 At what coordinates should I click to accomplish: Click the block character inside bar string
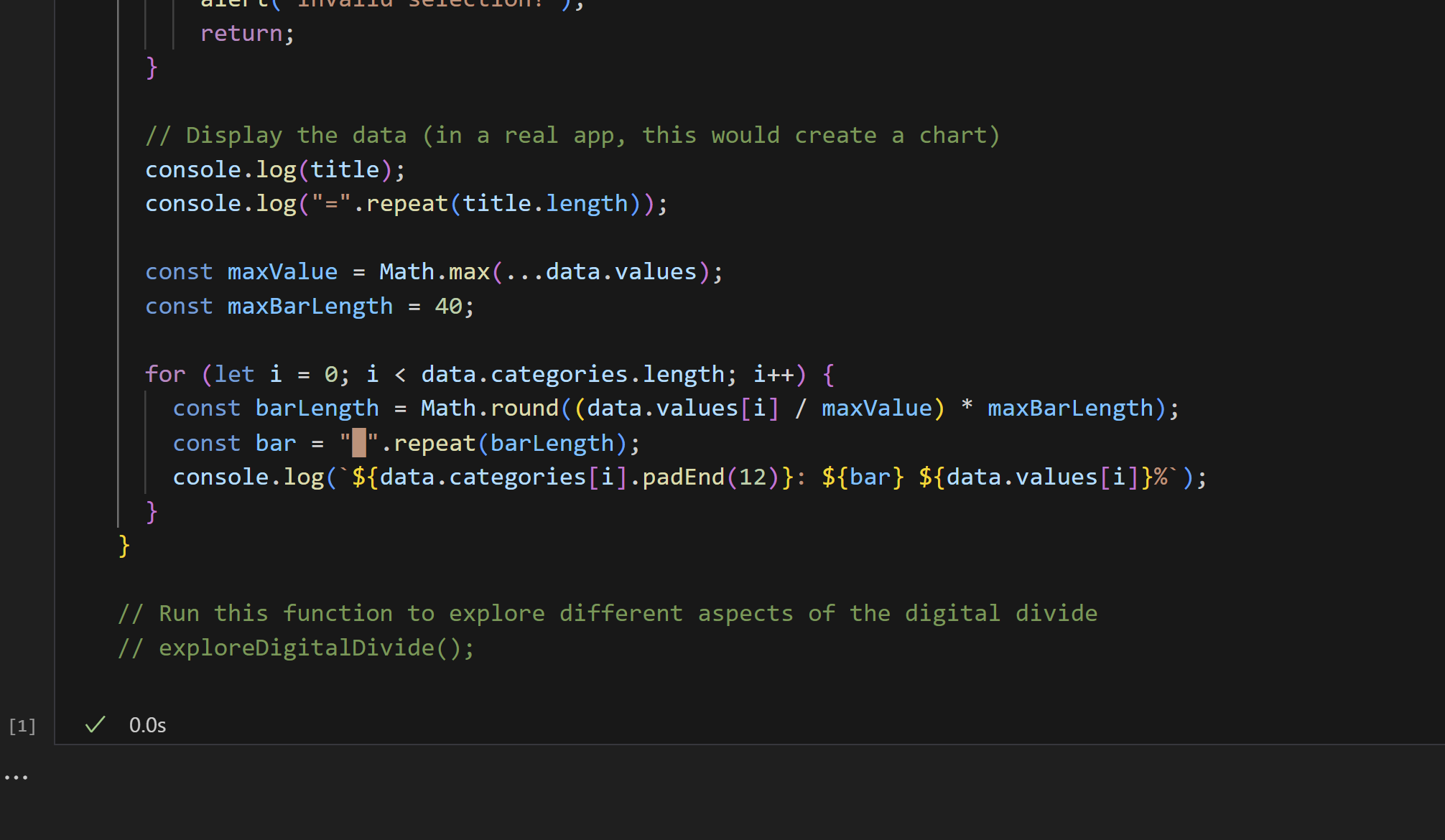358,443
